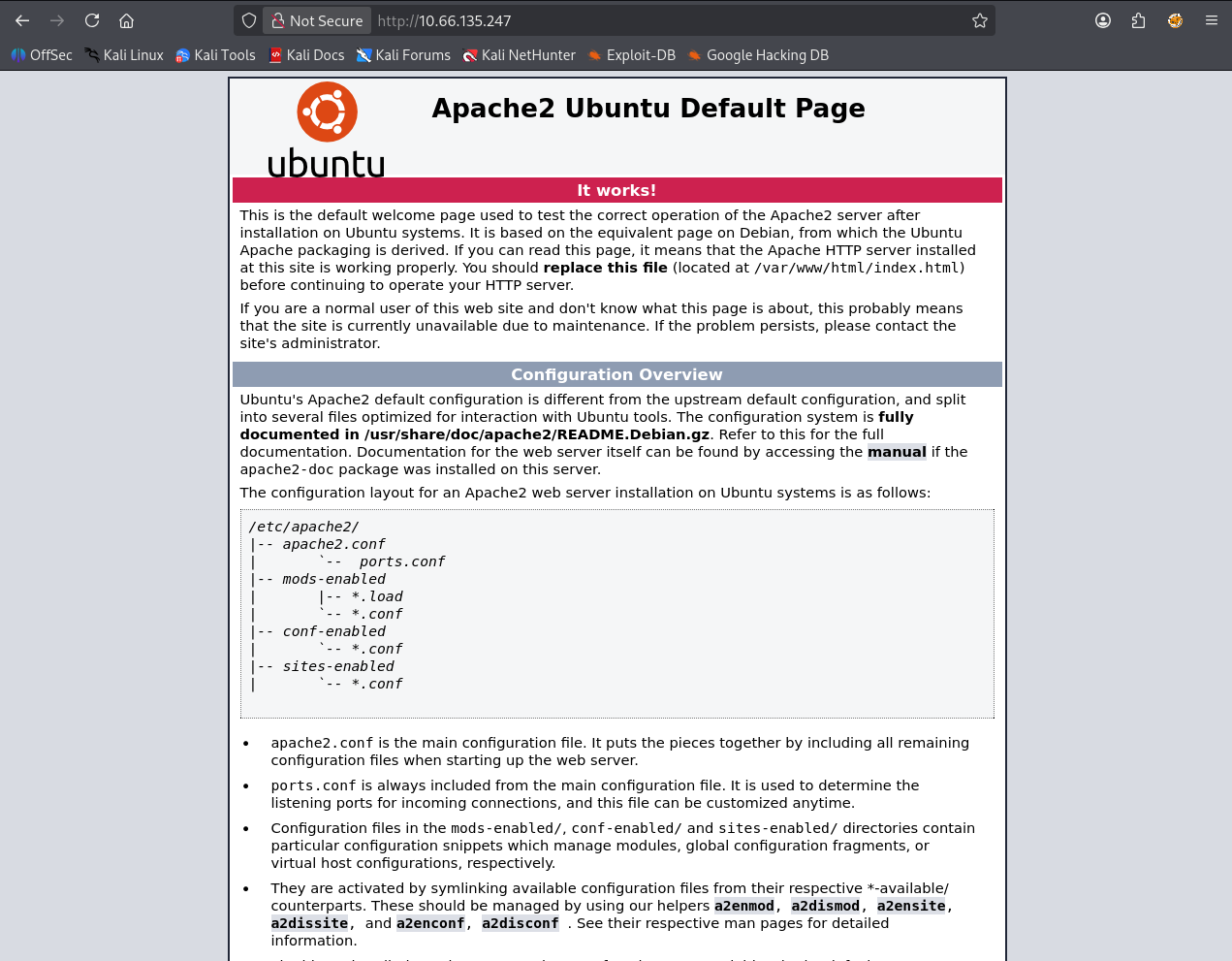Follow the manual documentation link
Viewport: 1232px width, 961px height.
click(897, 452)
